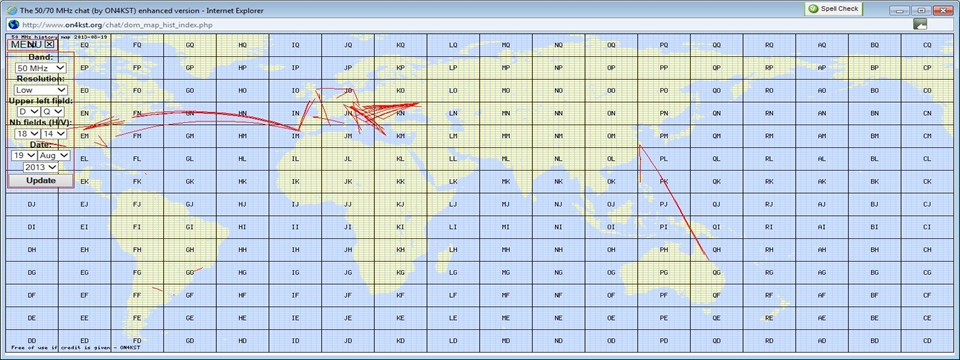
Task: Click the green Spell Check checkmark icon
Action: (813, 9)
